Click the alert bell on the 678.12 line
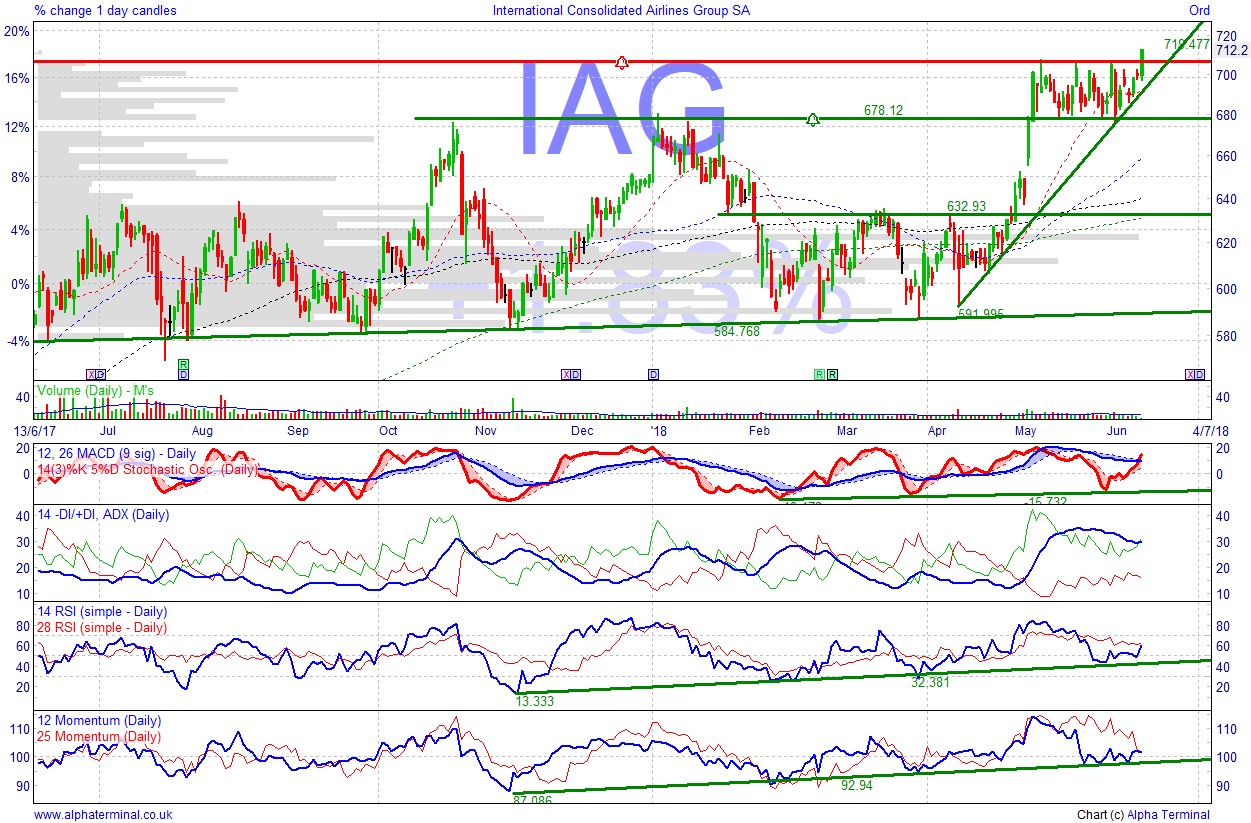1251x823 pixels. (813, 119)
